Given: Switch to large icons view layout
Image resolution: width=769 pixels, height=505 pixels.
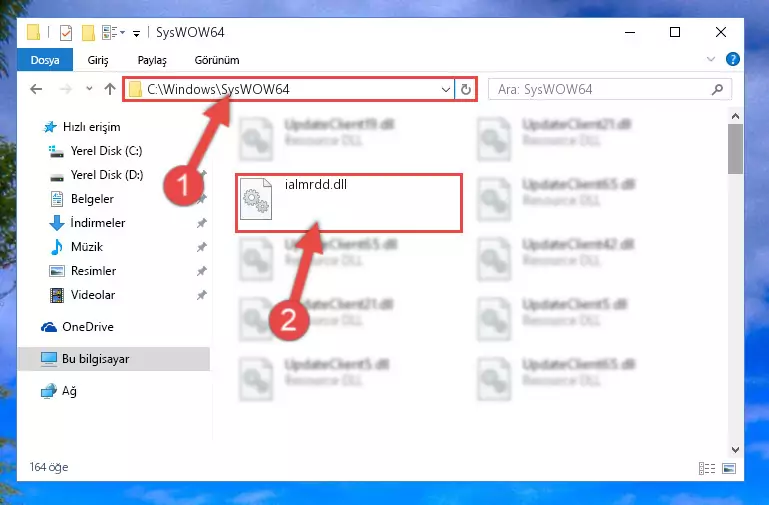Looking at the screenshot, I should [x=729, y=469].
